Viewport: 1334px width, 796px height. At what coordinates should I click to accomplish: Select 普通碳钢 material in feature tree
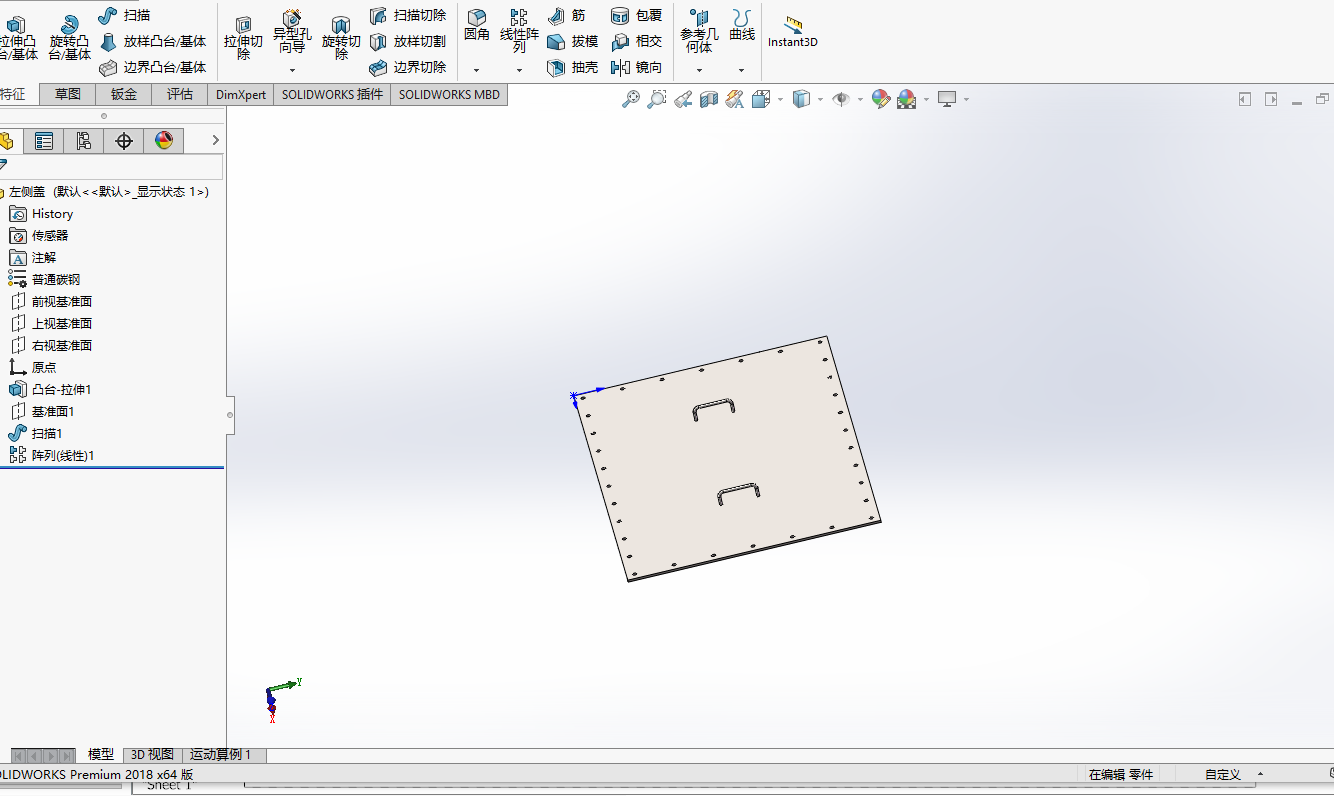click(44, 279)
